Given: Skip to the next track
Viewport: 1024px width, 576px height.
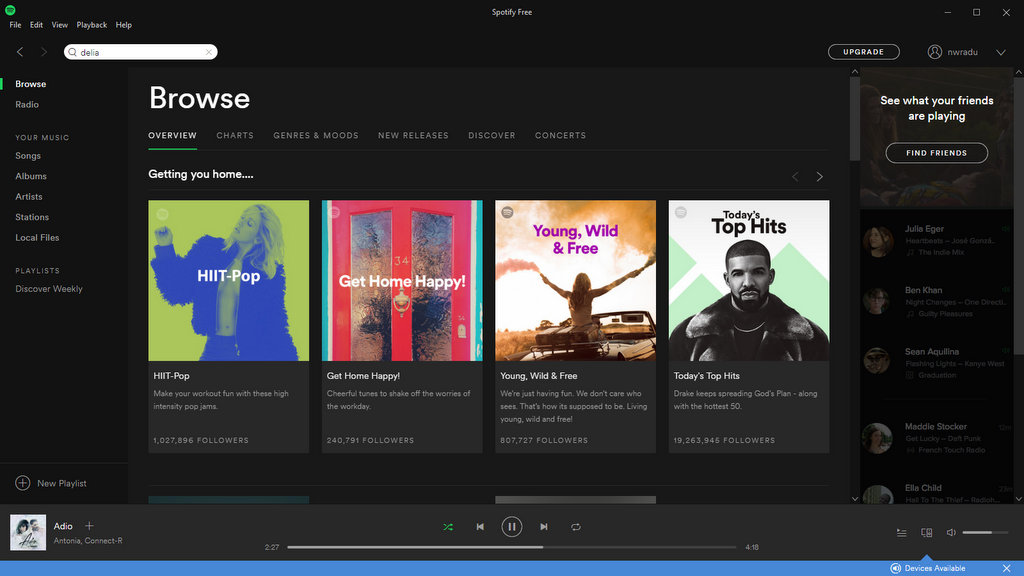Looking at the screenshot, I should [x=543, y=526].
